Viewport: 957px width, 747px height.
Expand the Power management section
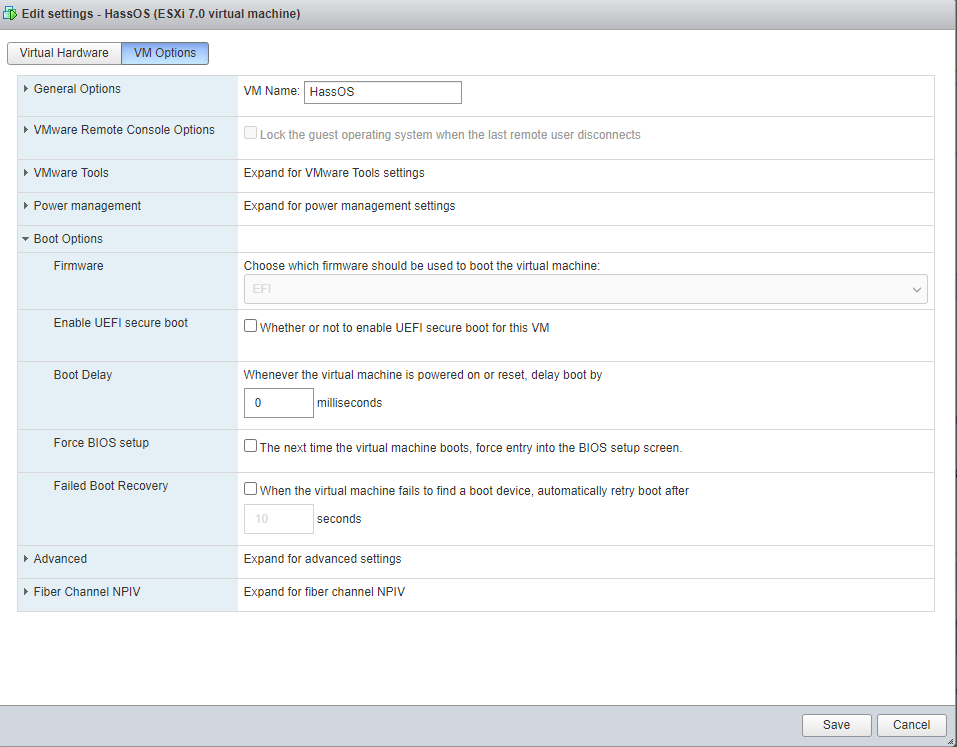coord(87,206)
